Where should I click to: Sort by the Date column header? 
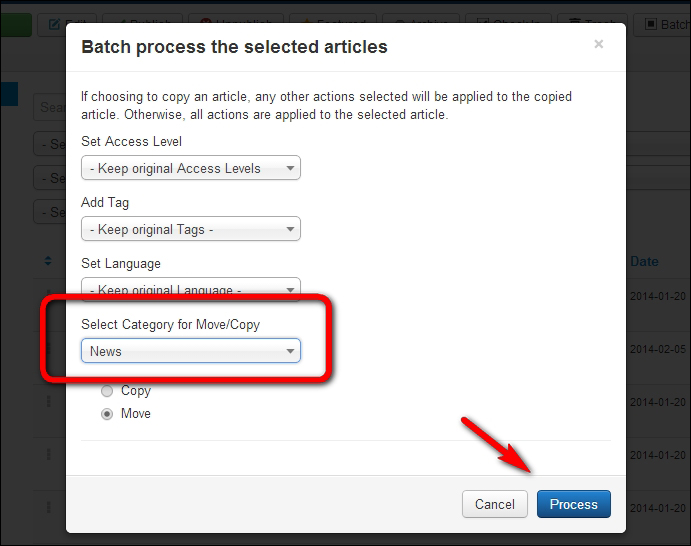pos(645,261)
